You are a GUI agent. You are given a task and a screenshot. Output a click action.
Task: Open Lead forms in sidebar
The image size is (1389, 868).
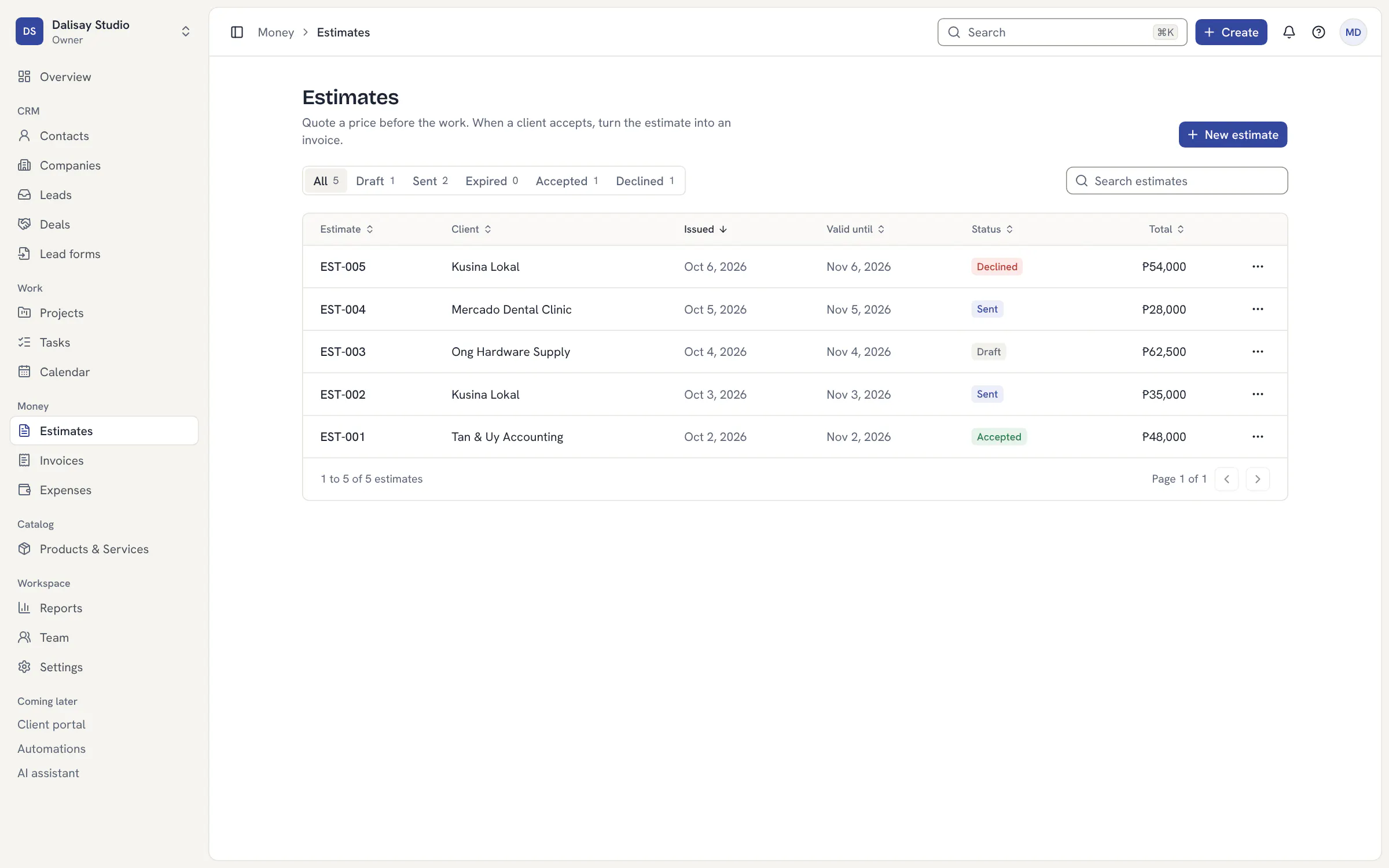click(104, 254)
